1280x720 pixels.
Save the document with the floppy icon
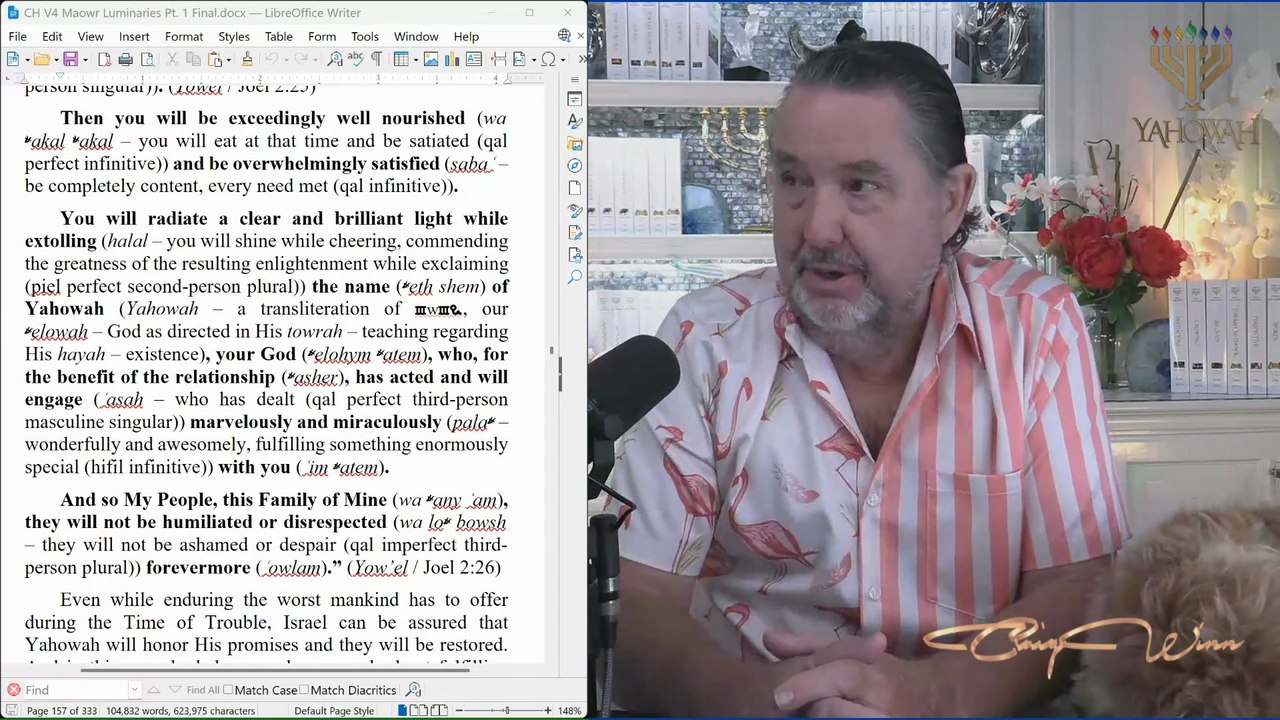[72, 60]
